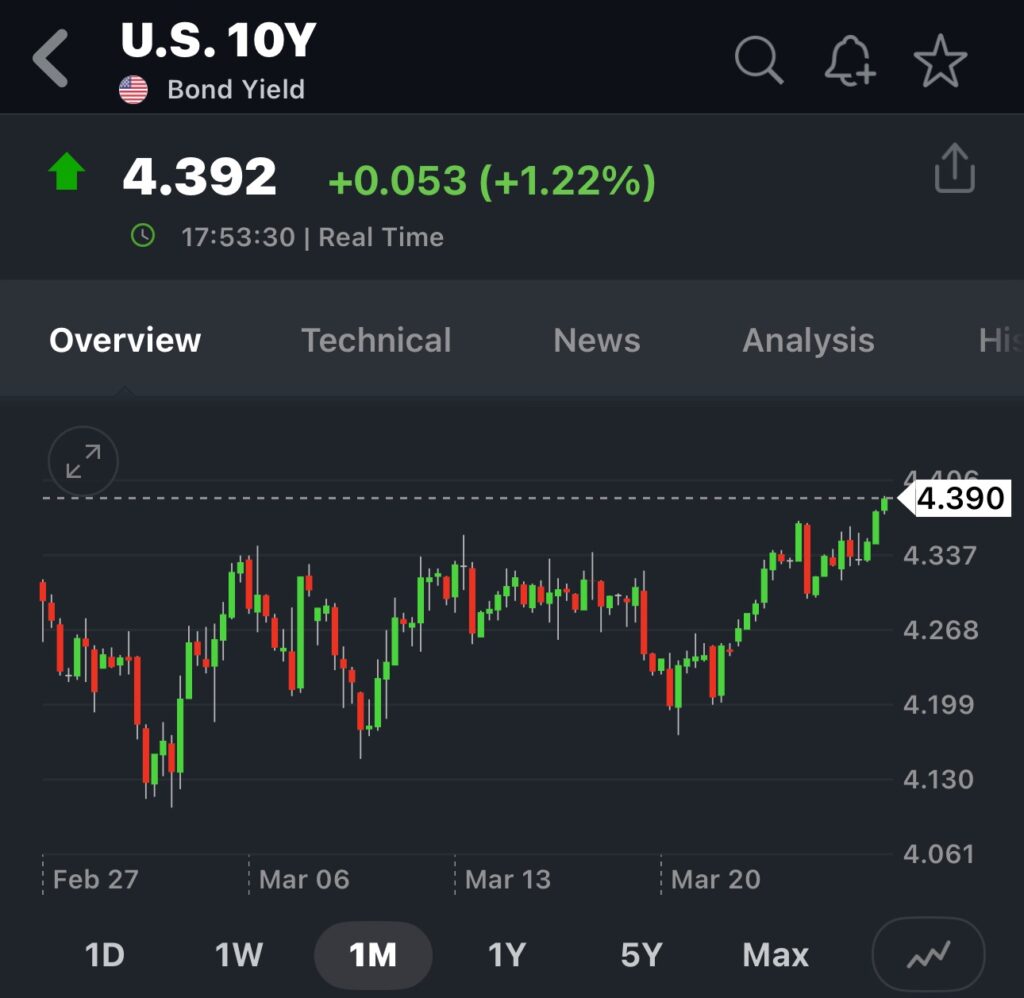Select the 1Y time range
This screenshot has width=1024, height=998.
(506, 955)
